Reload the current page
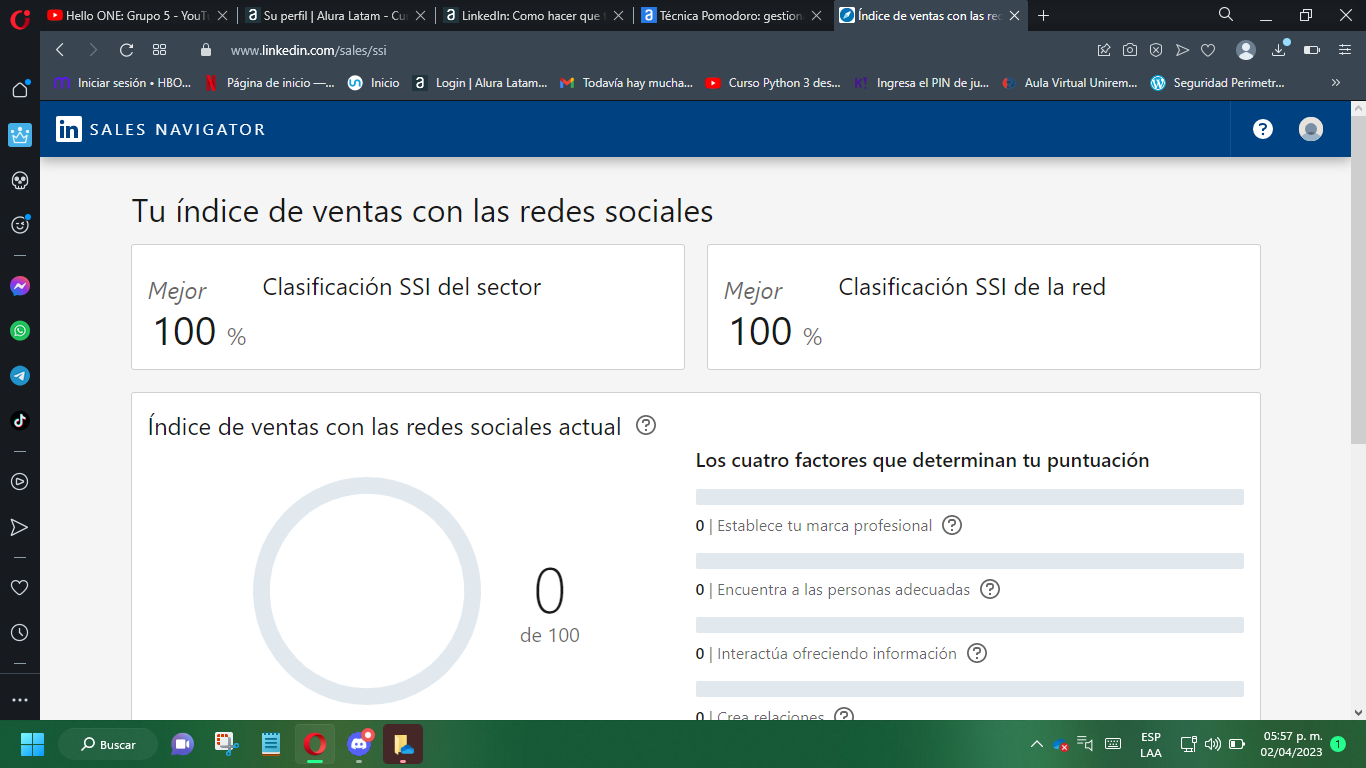Image resolution: width=1366 pixels, height=768 pixels. [x=126, y=50]
